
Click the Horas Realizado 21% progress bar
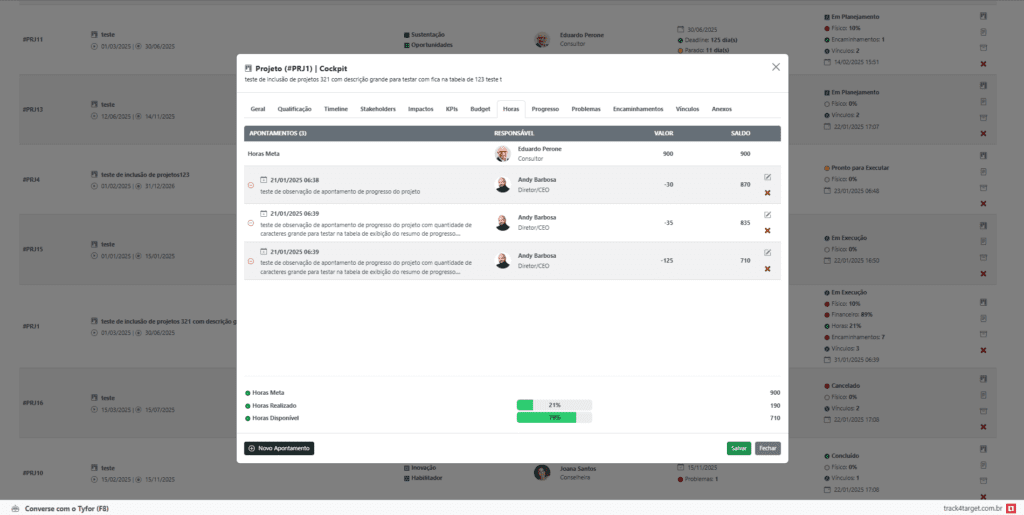pos(554,405)
